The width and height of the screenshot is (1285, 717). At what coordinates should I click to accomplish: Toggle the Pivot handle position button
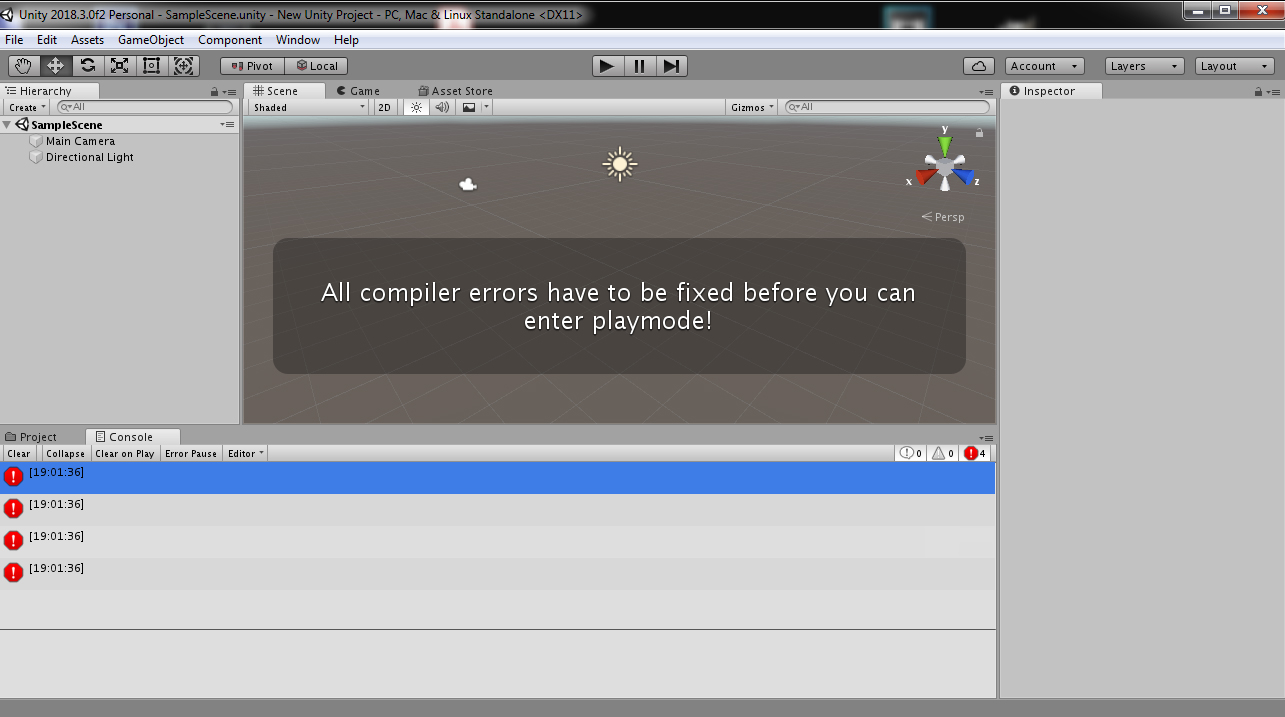[252, 66]
